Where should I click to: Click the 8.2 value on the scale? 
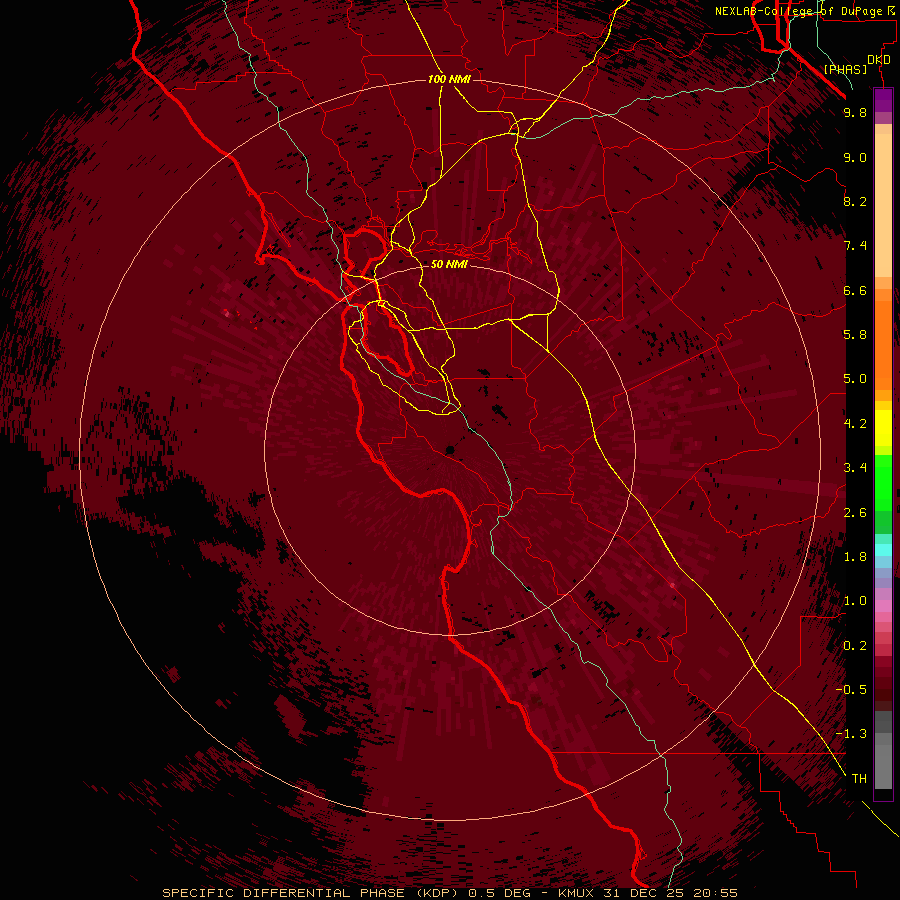[x=855, y=201]
